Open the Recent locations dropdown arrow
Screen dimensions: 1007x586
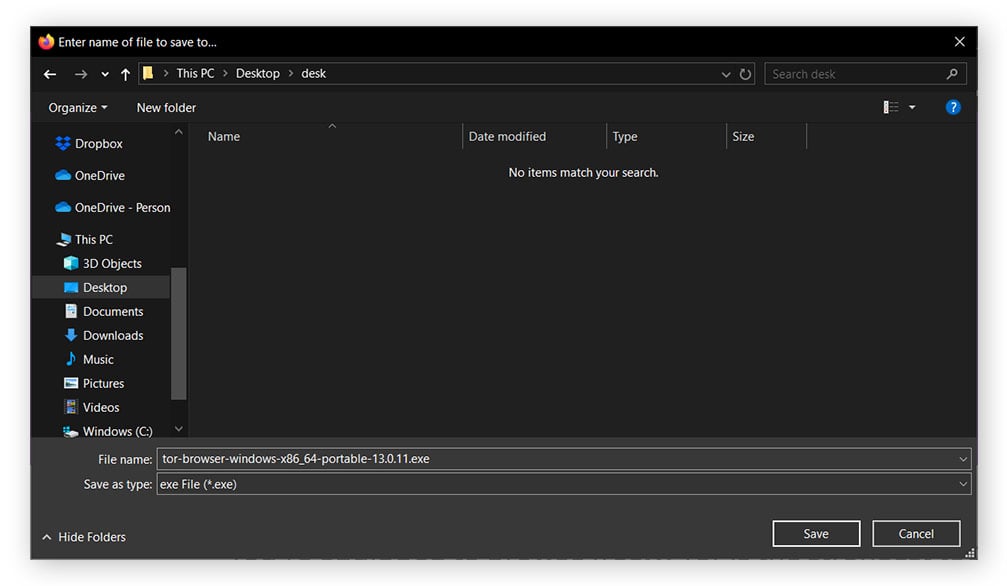point(105,74)
